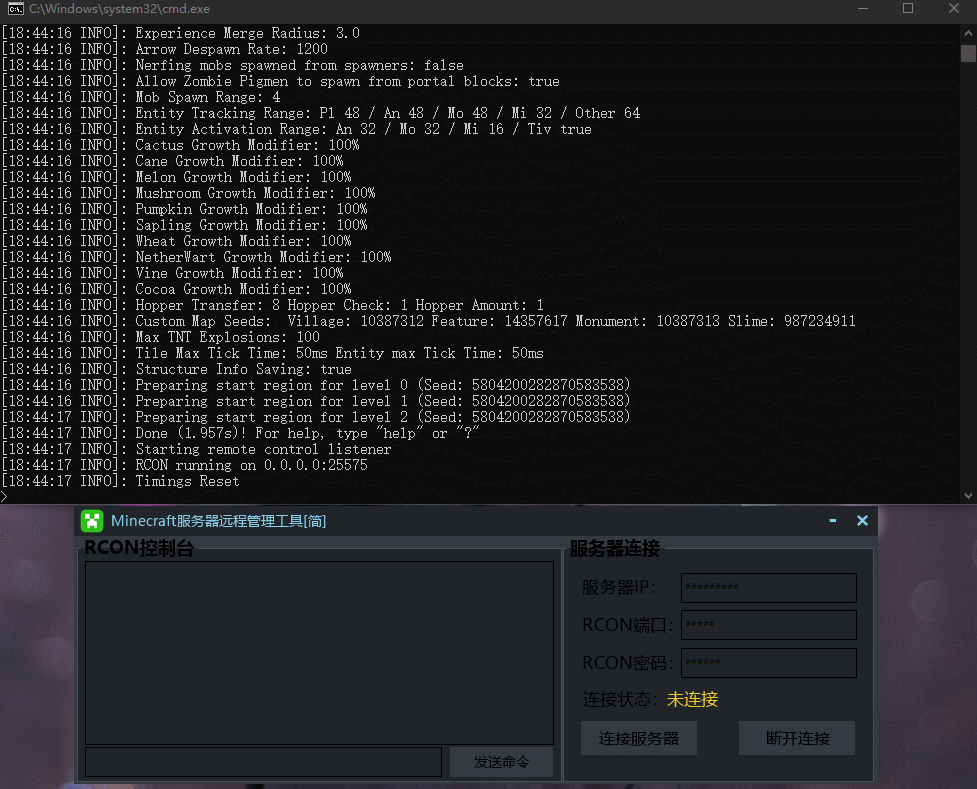Click the console scrollbar up arrow

pyautogui.click(x=967, y=33)
